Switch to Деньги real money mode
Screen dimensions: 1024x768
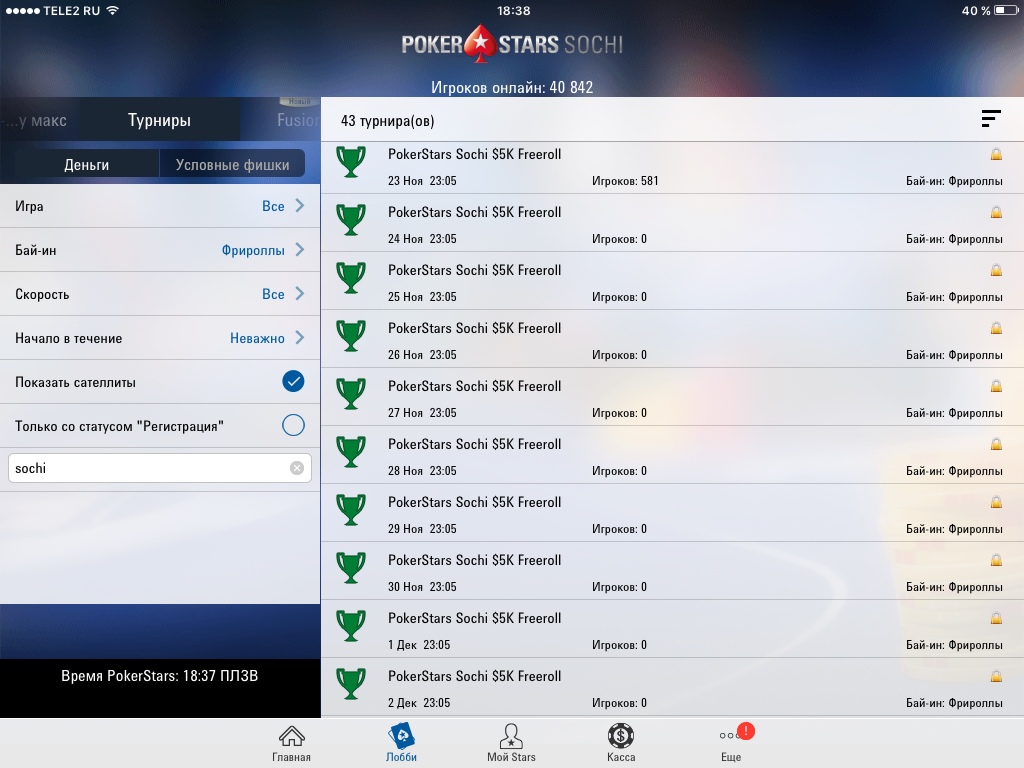click(x=86, y=165)
